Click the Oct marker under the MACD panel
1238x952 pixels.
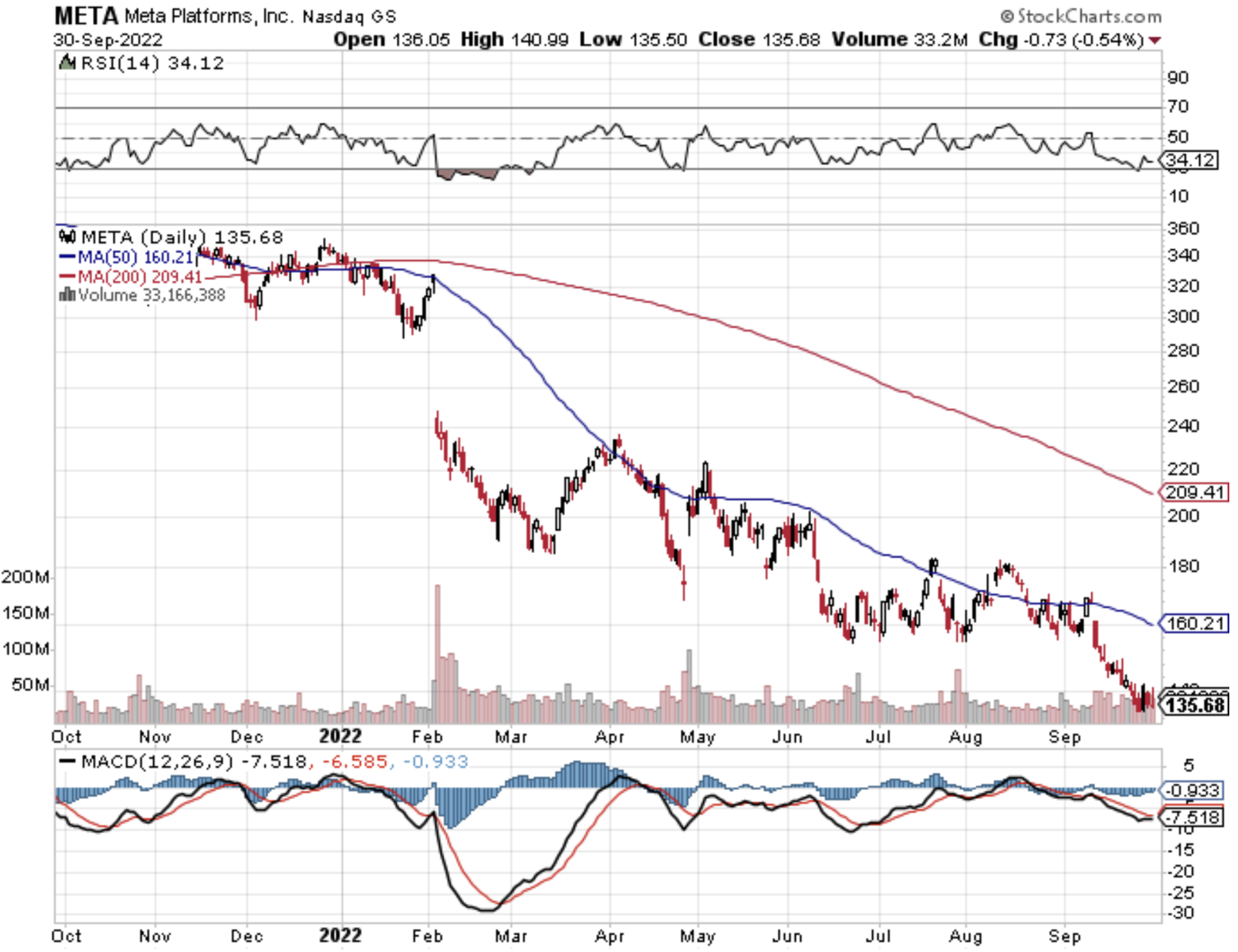click(x=67, y=936)
